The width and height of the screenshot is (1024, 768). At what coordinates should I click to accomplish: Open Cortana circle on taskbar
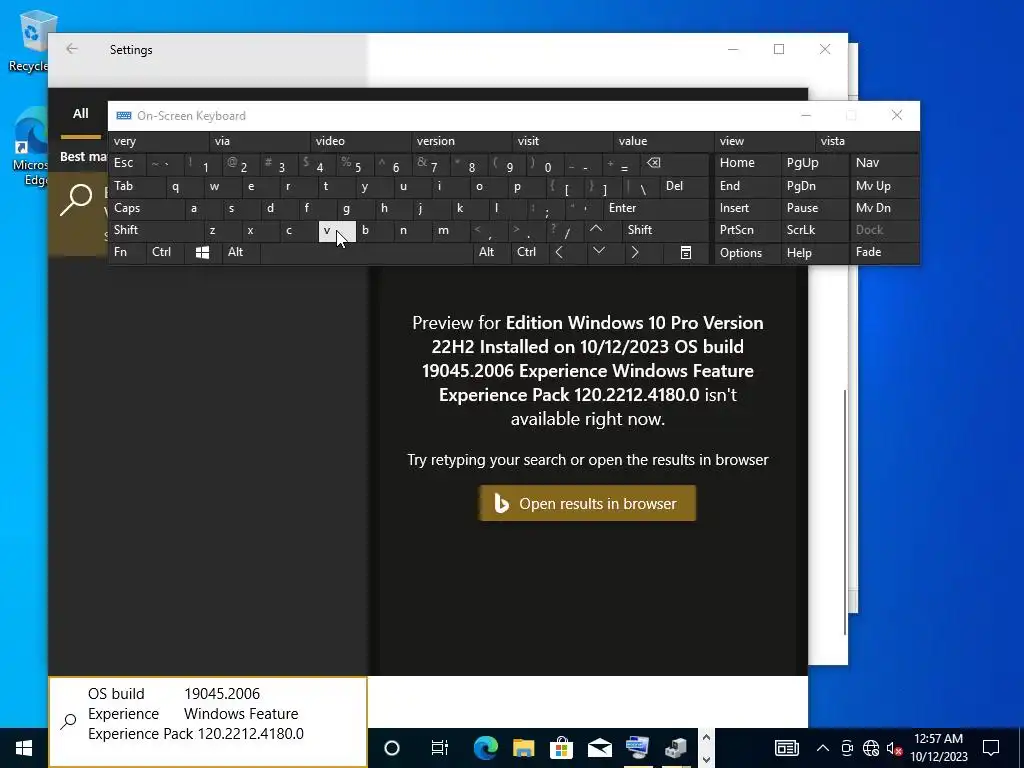pyautogui.click(x=392, y=748)
